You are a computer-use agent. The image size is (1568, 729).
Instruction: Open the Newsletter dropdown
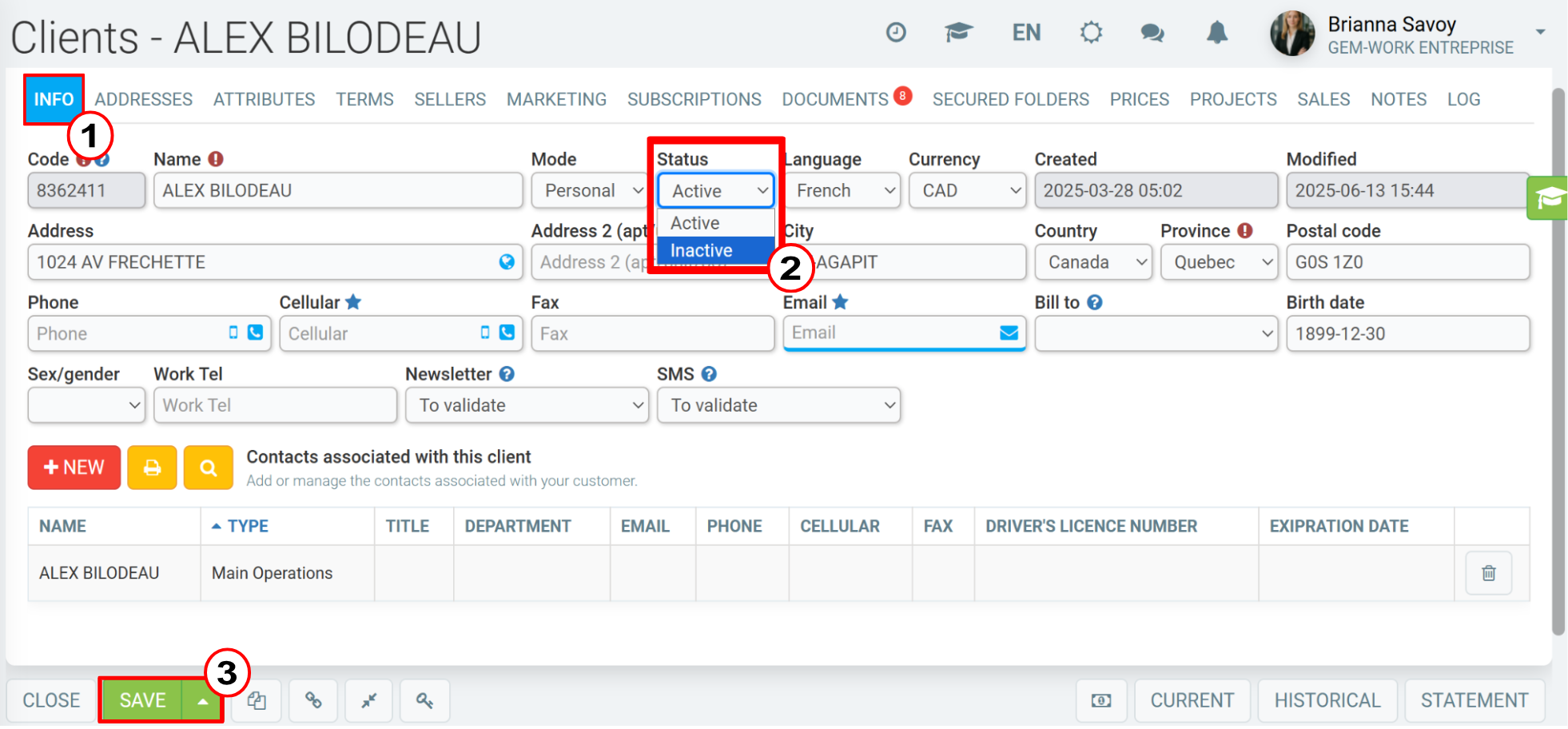[x=527, y=405]
